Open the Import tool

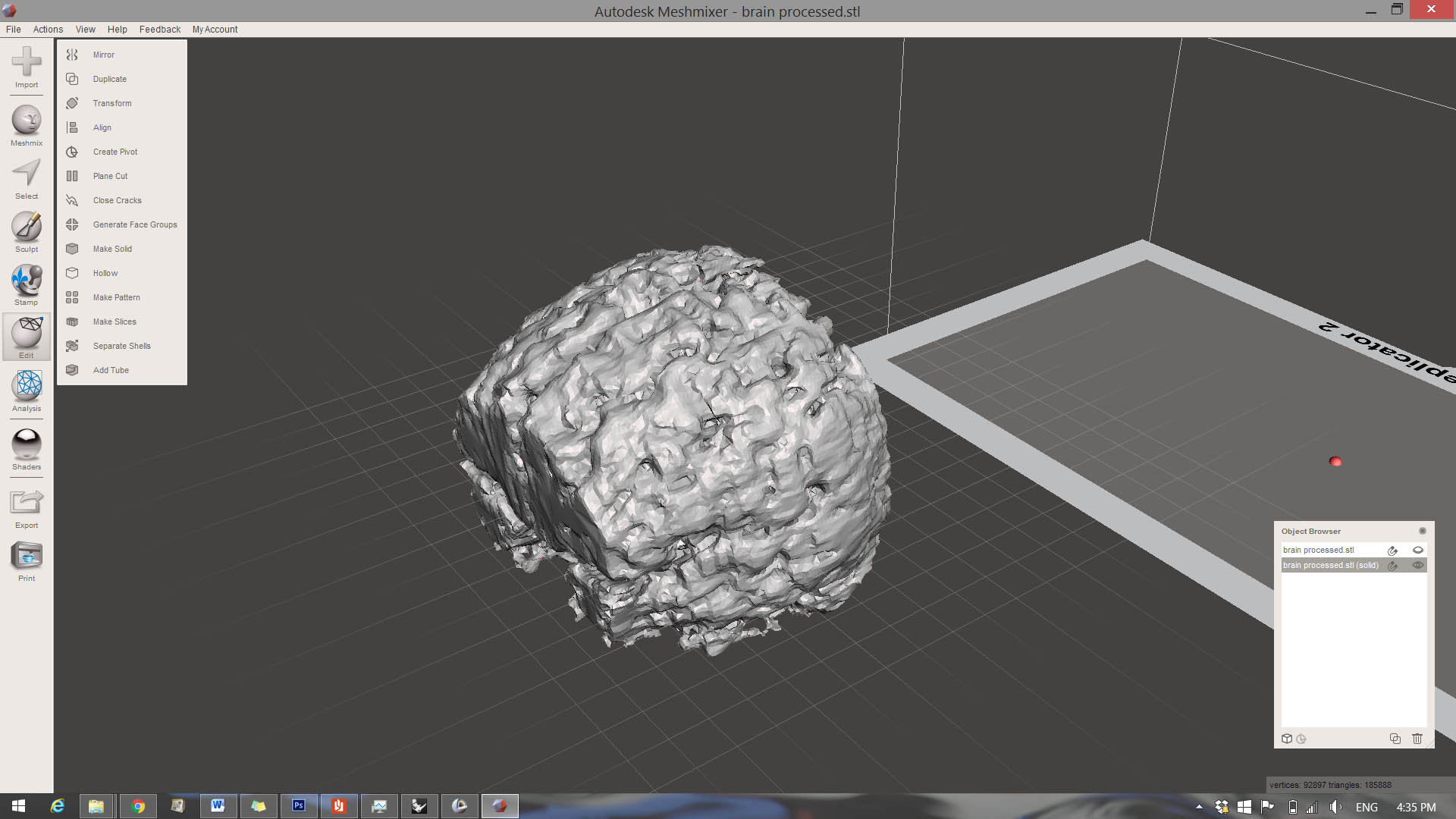[27, 67]
